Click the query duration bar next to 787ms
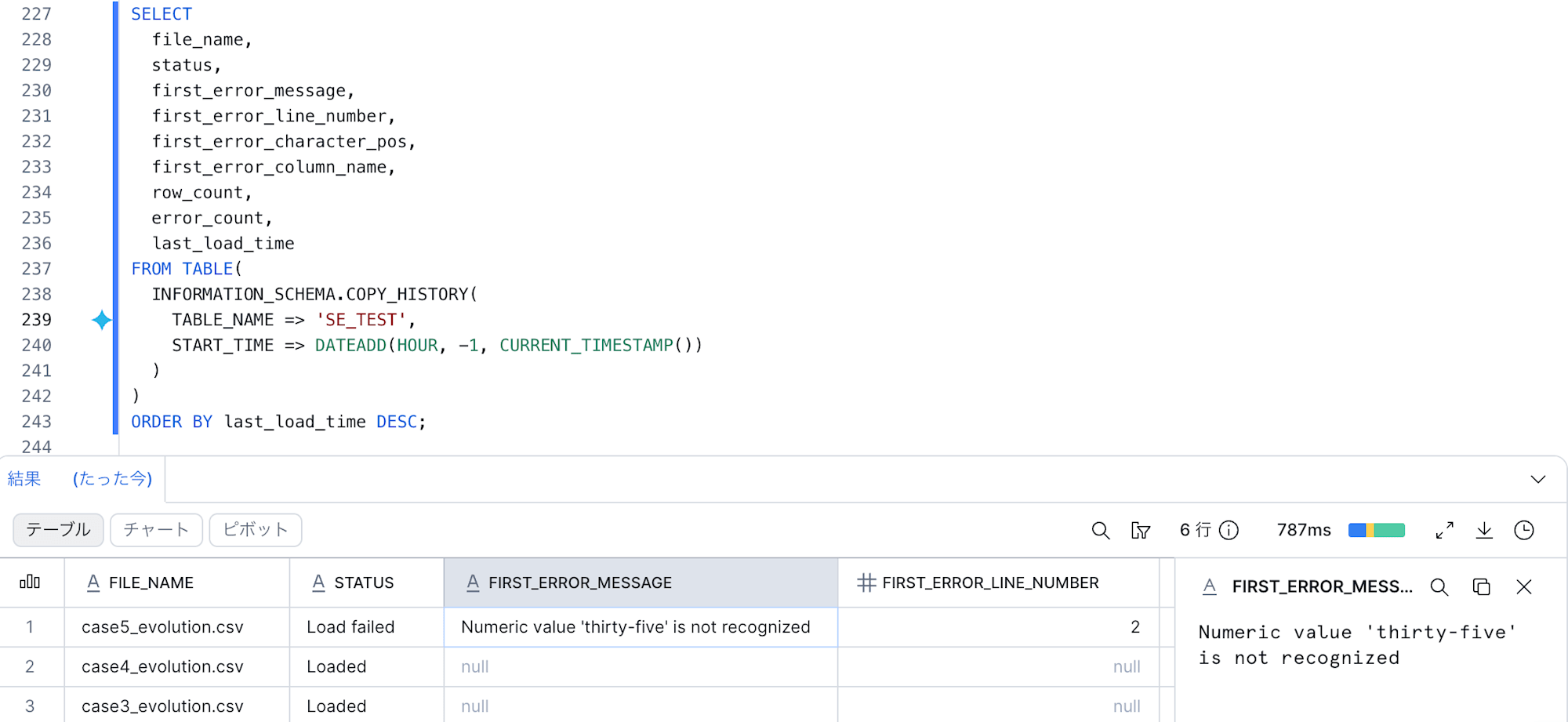Viewport: 1568px width, 722px height. click(x=1377, y=531)
